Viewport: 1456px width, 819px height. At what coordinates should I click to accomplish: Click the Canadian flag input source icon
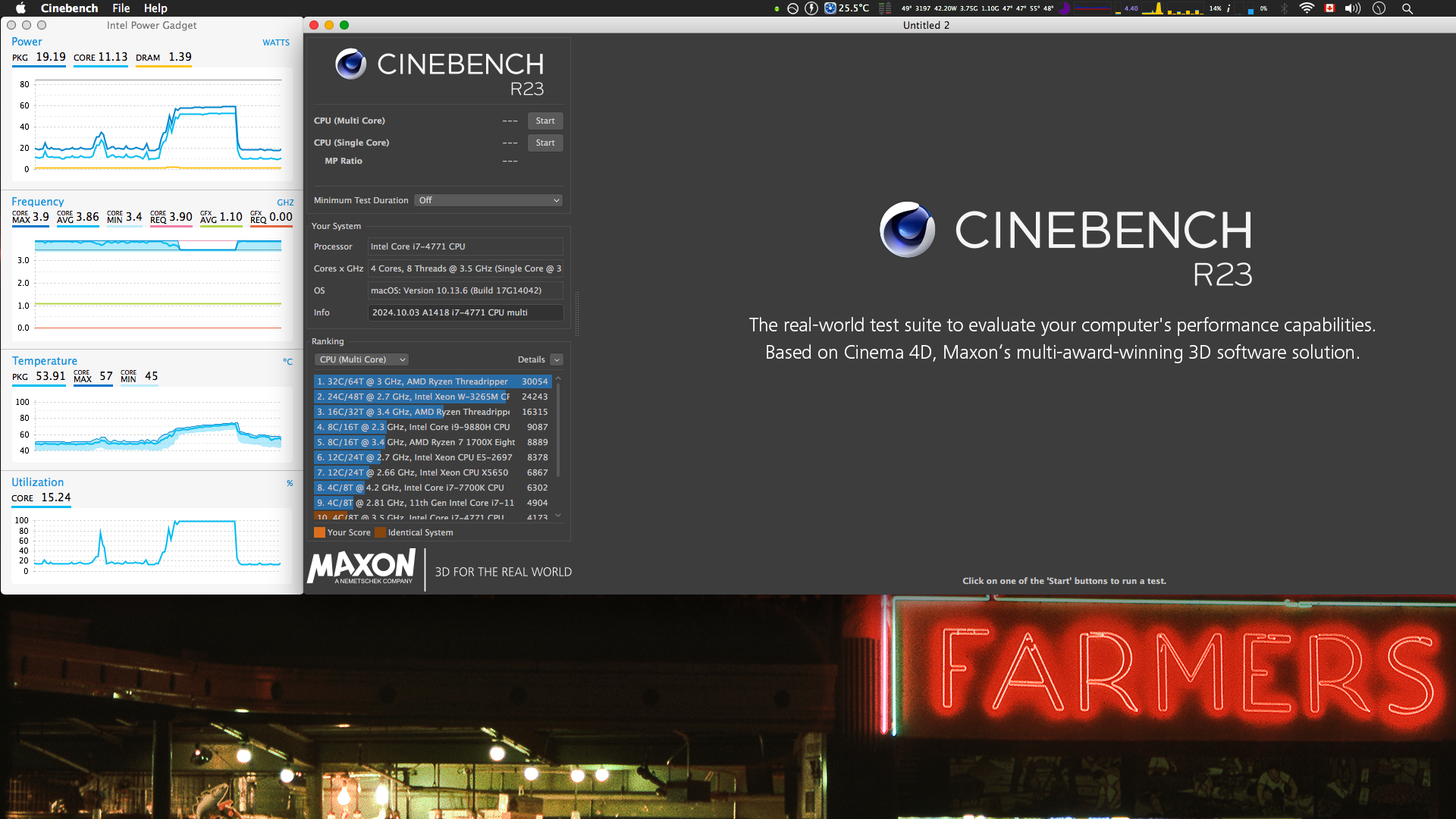point(1329,8)
